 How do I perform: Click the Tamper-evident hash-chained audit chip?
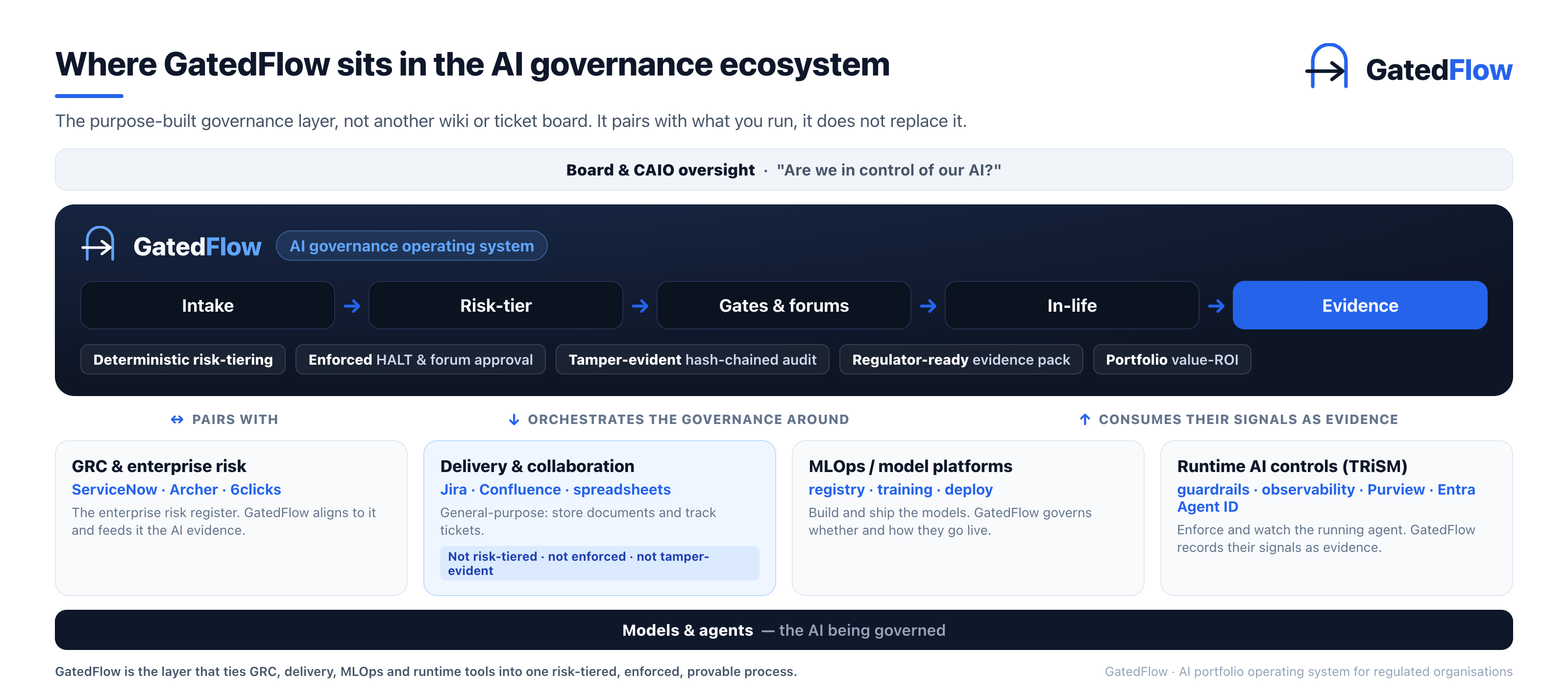click(692, 359)
